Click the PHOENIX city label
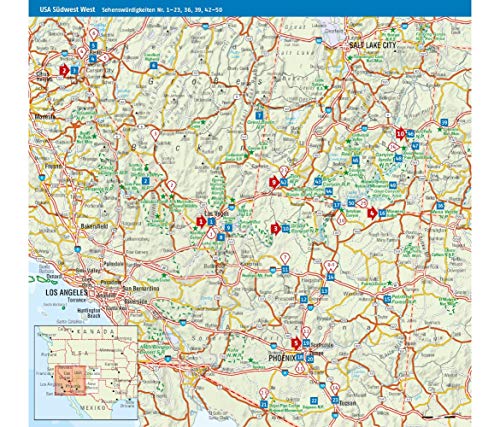This screenshot has height=427, width=500. pos(282,358)
